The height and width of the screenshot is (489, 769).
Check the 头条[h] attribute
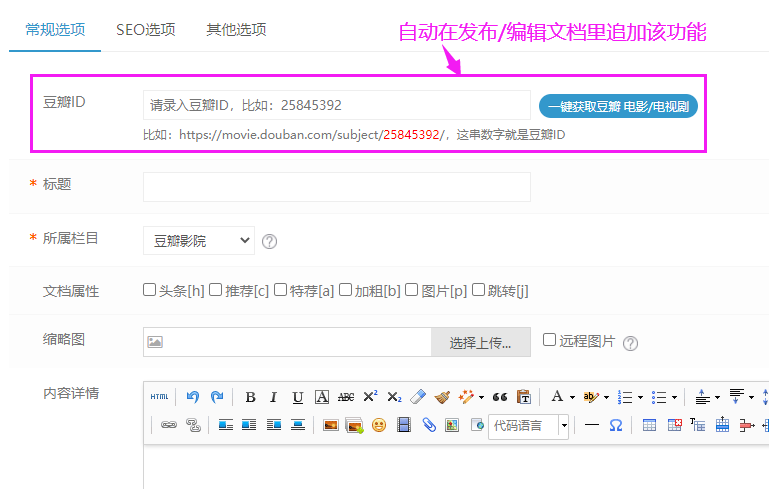click(x=149, y=289)
